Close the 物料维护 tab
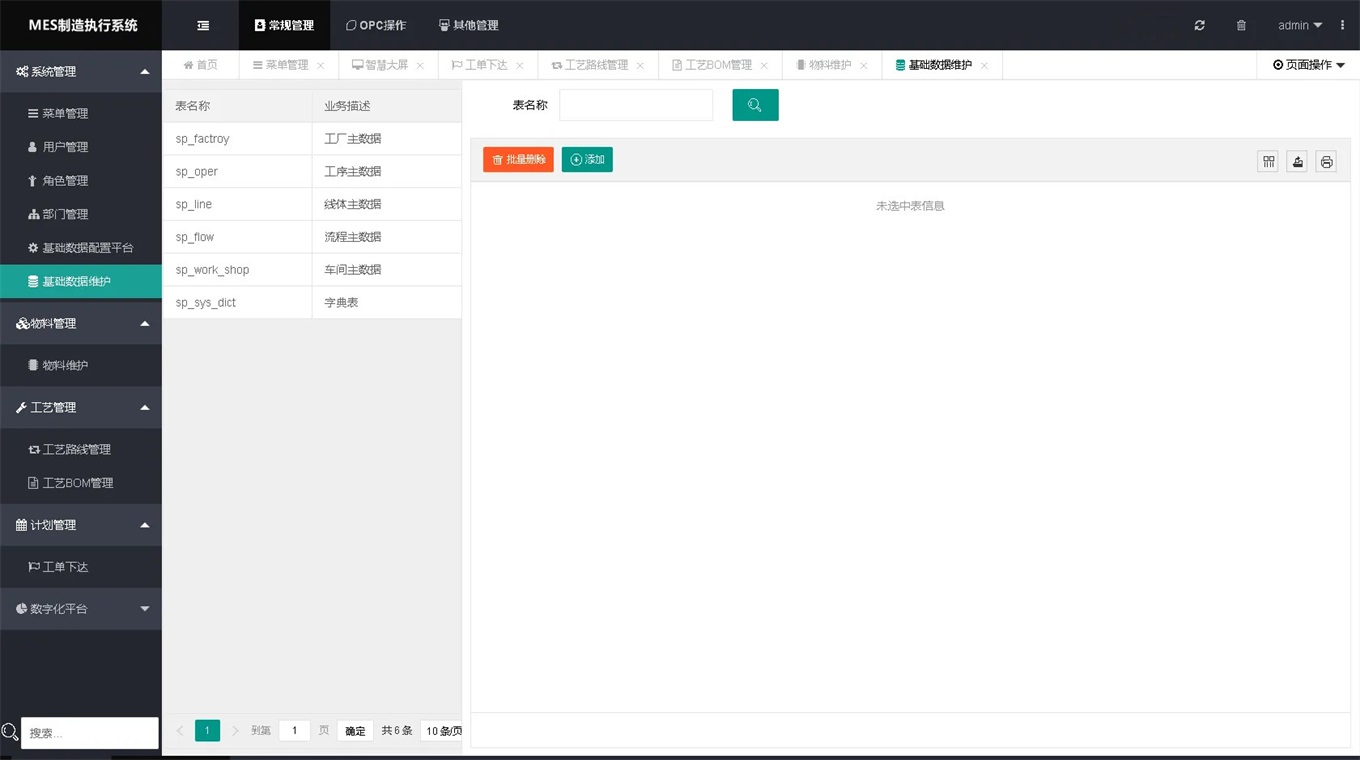 863,66
